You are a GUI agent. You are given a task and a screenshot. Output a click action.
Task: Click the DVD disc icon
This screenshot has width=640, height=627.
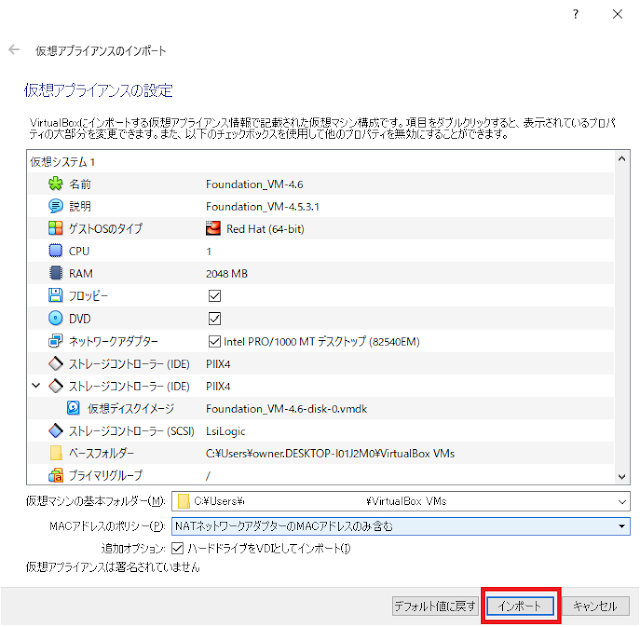pos(56,318)
